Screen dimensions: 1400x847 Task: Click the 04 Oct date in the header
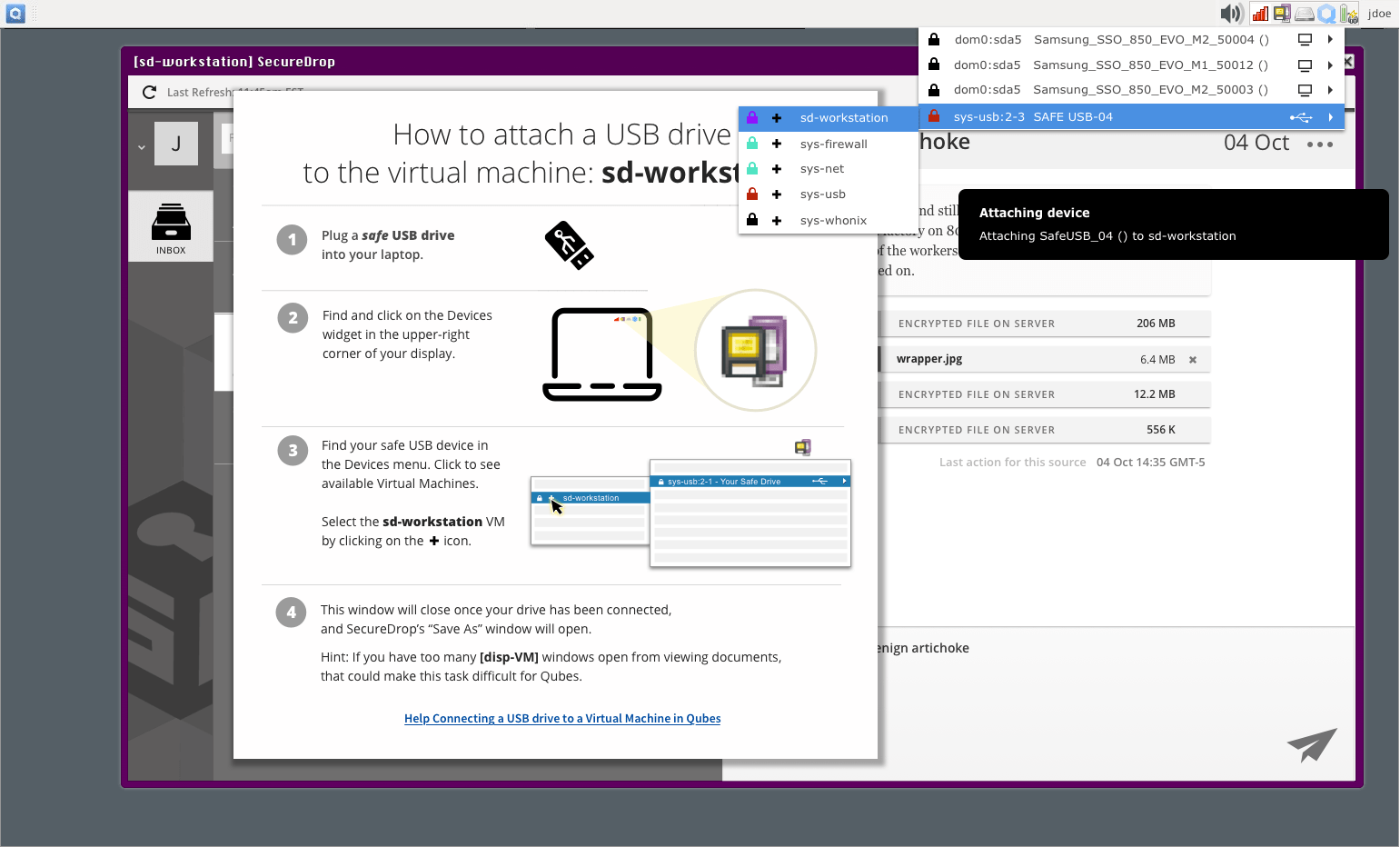coord(1256,143)
